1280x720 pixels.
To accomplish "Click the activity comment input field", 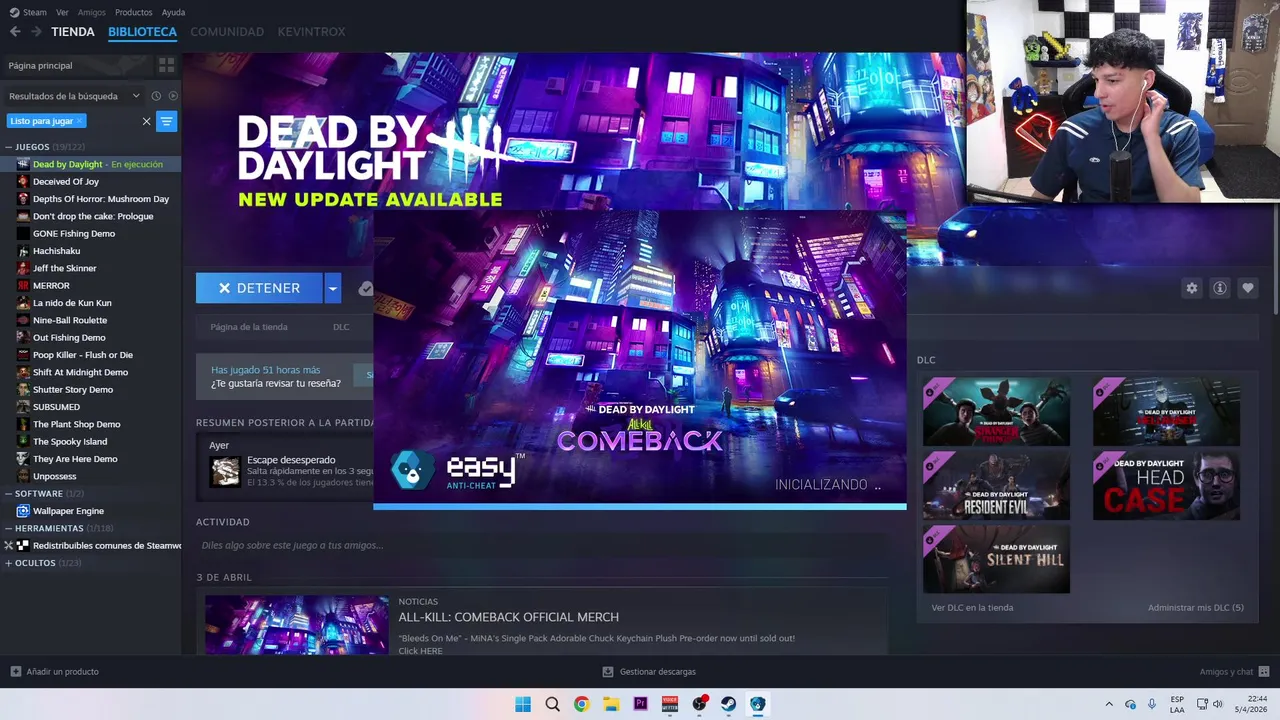I will (x=540, y=545).
